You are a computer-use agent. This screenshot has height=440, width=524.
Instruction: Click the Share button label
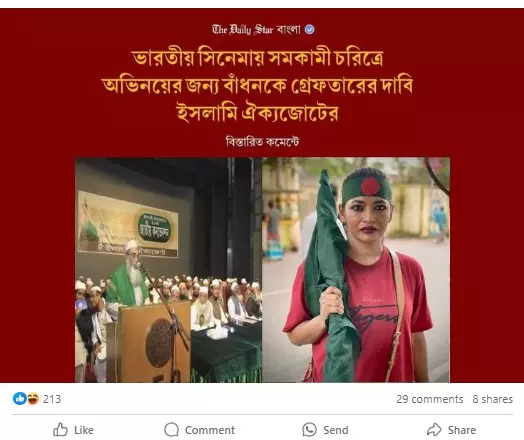[x=462, y=430]
